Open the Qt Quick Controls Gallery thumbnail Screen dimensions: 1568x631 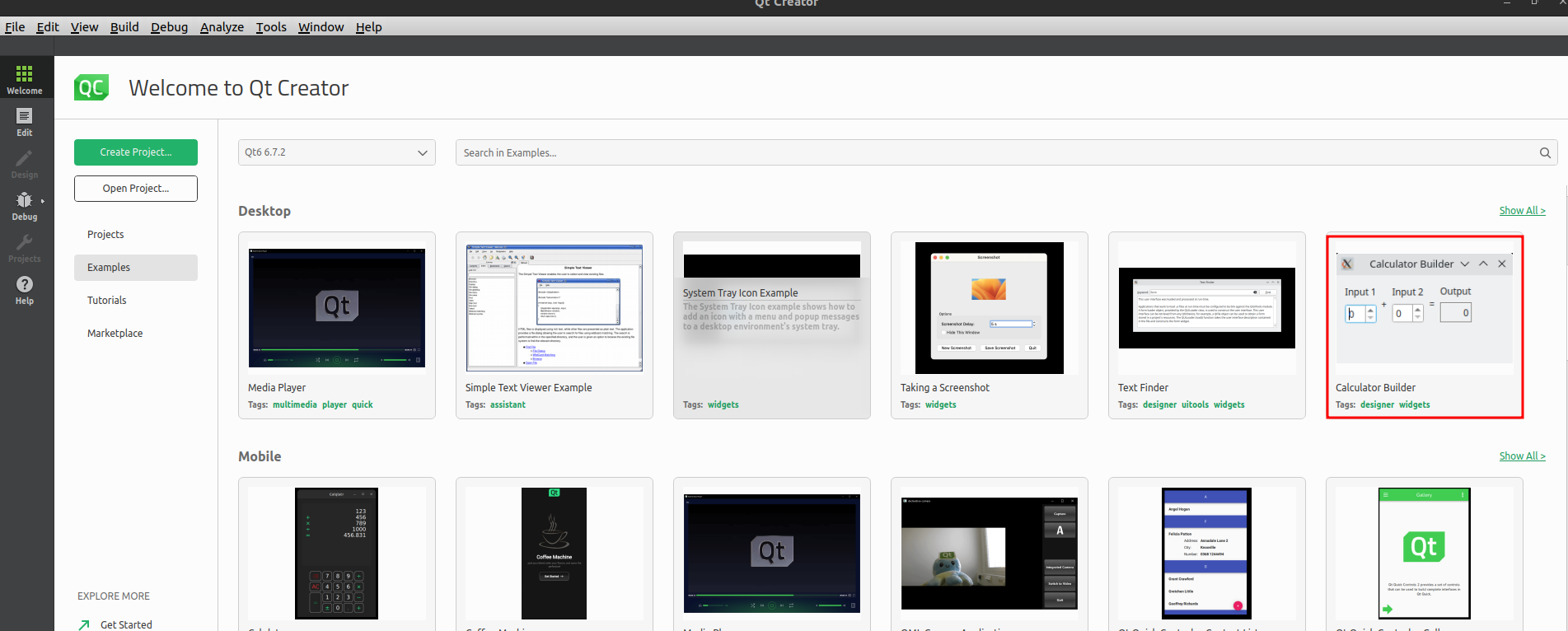(x=1425, y=554)
